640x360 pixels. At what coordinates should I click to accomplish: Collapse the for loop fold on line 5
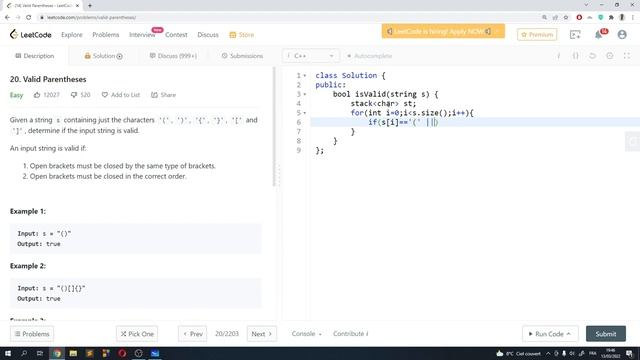[x=304, y=113]
